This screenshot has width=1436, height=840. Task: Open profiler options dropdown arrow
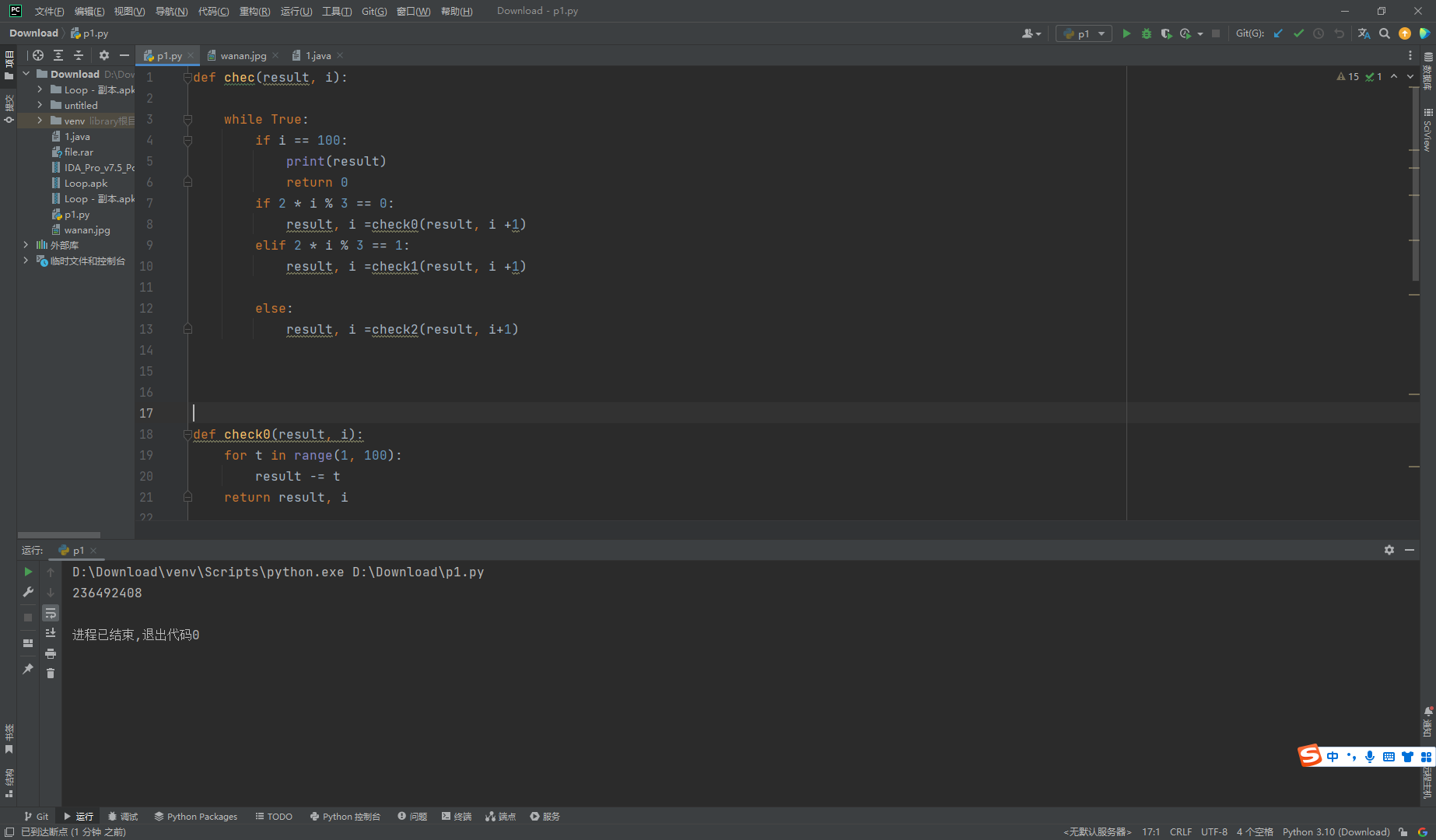[x=1200, y=33]
